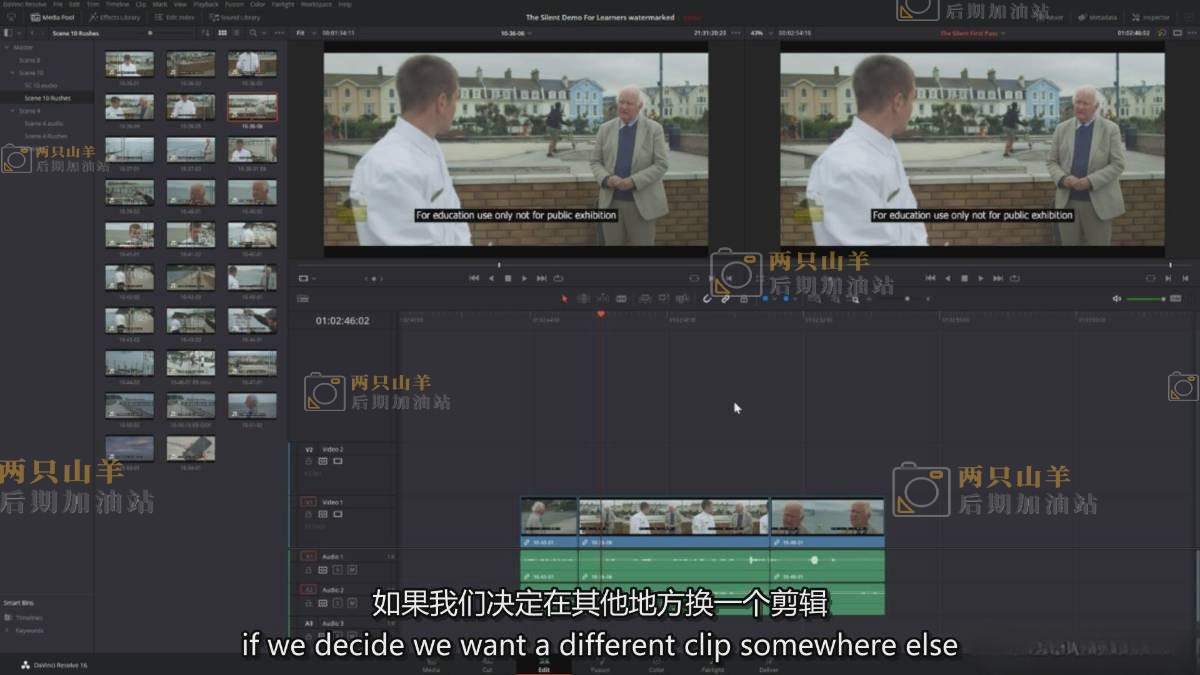
Task: Open the source viewer Fit zoom dropdown
Action: (302, 33)
